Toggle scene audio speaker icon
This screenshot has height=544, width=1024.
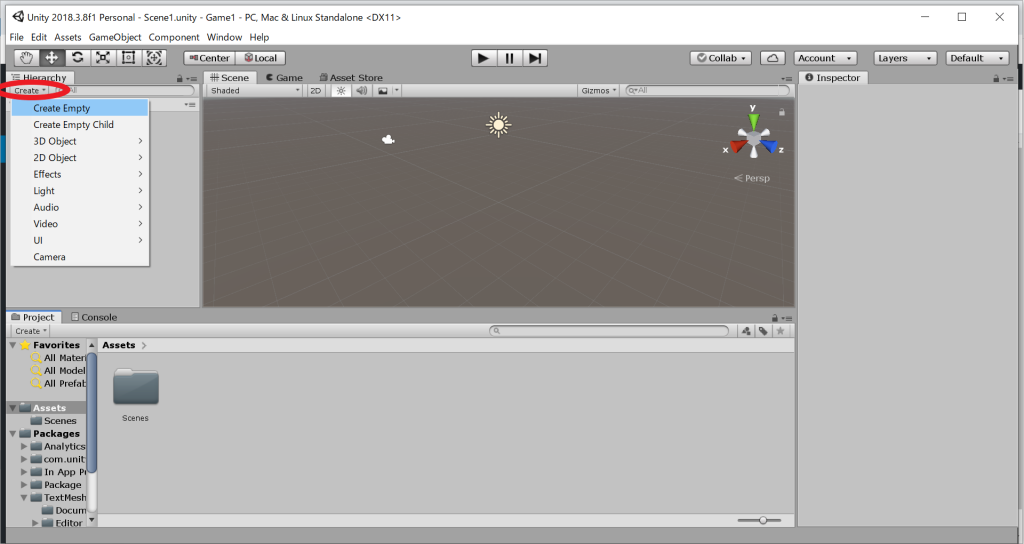pyautogui.click(x=361, y=91)
